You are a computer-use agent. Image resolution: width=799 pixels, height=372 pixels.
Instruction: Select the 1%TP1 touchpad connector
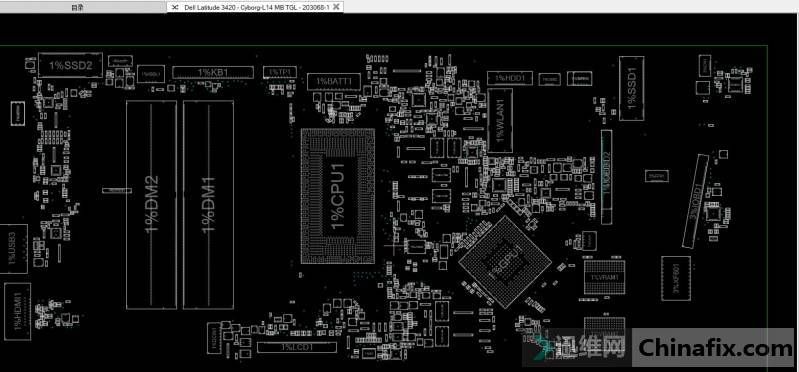280,72
